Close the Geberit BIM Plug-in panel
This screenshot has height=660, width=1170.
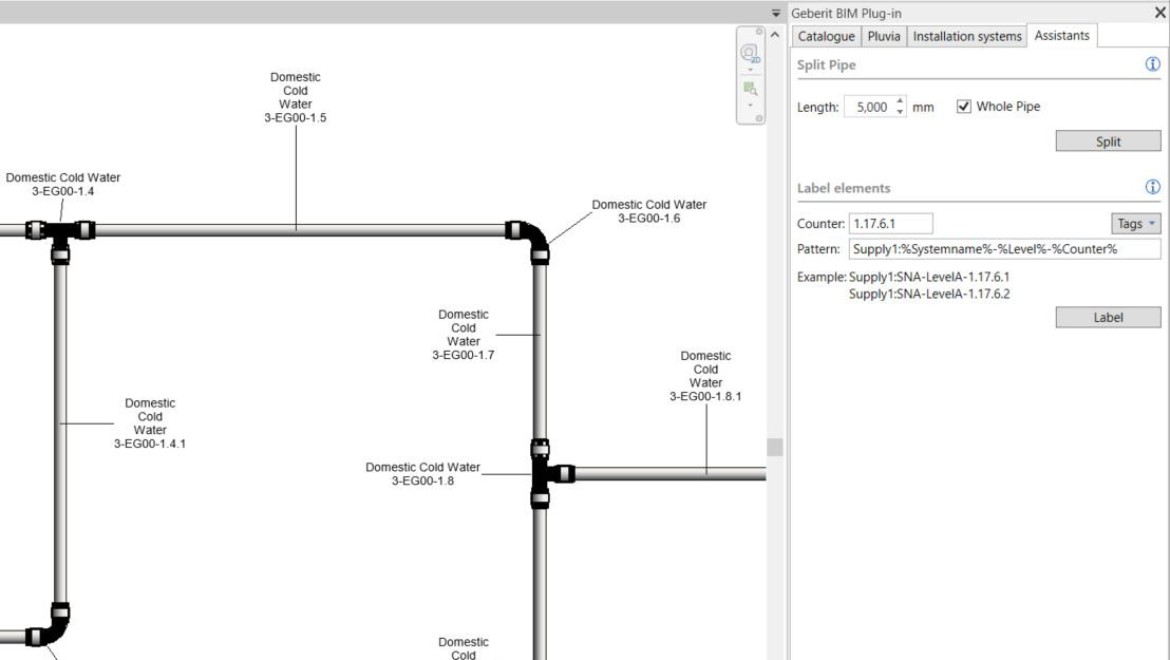[x=1159, y=12]
